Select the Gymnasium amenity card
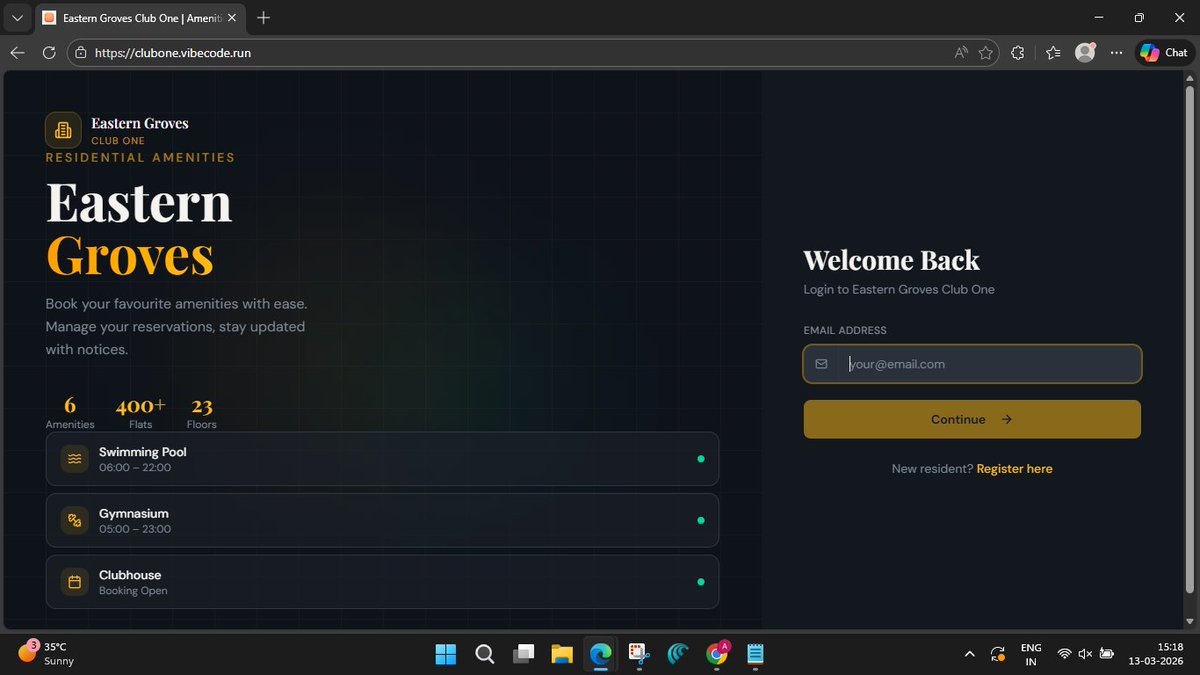The image size is (1200, 675). [382, 520]
